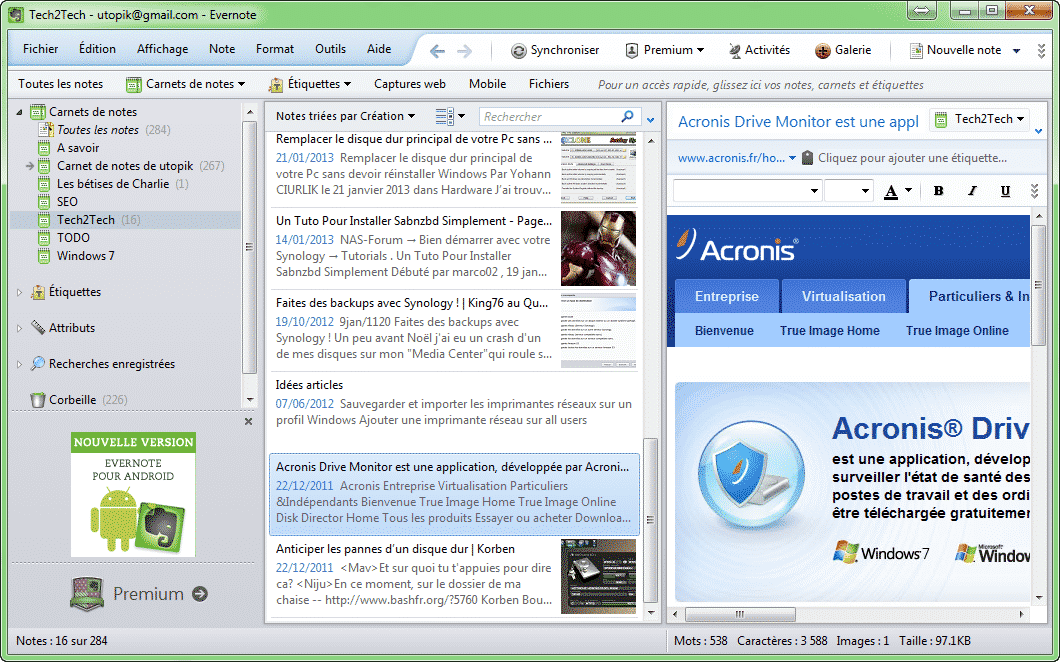1060x662 pixels.
Task: Open the Fichier menu
Action: (41, 49)
